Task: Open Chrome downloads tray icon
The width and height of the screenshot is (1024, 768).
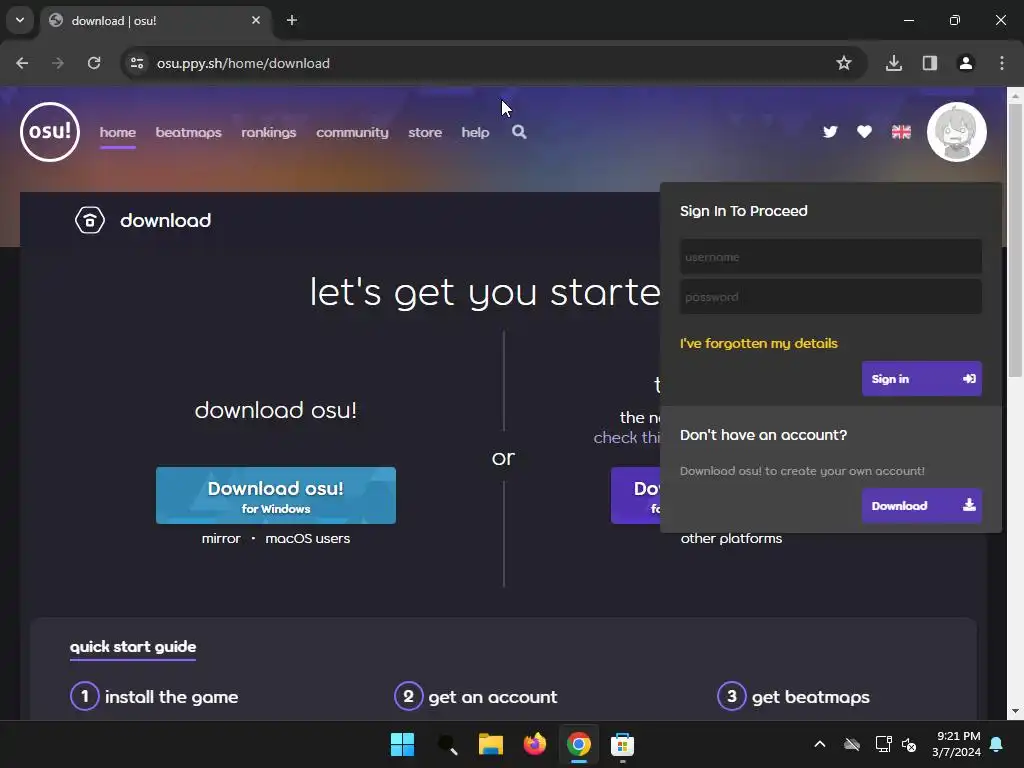Action: 894,63
